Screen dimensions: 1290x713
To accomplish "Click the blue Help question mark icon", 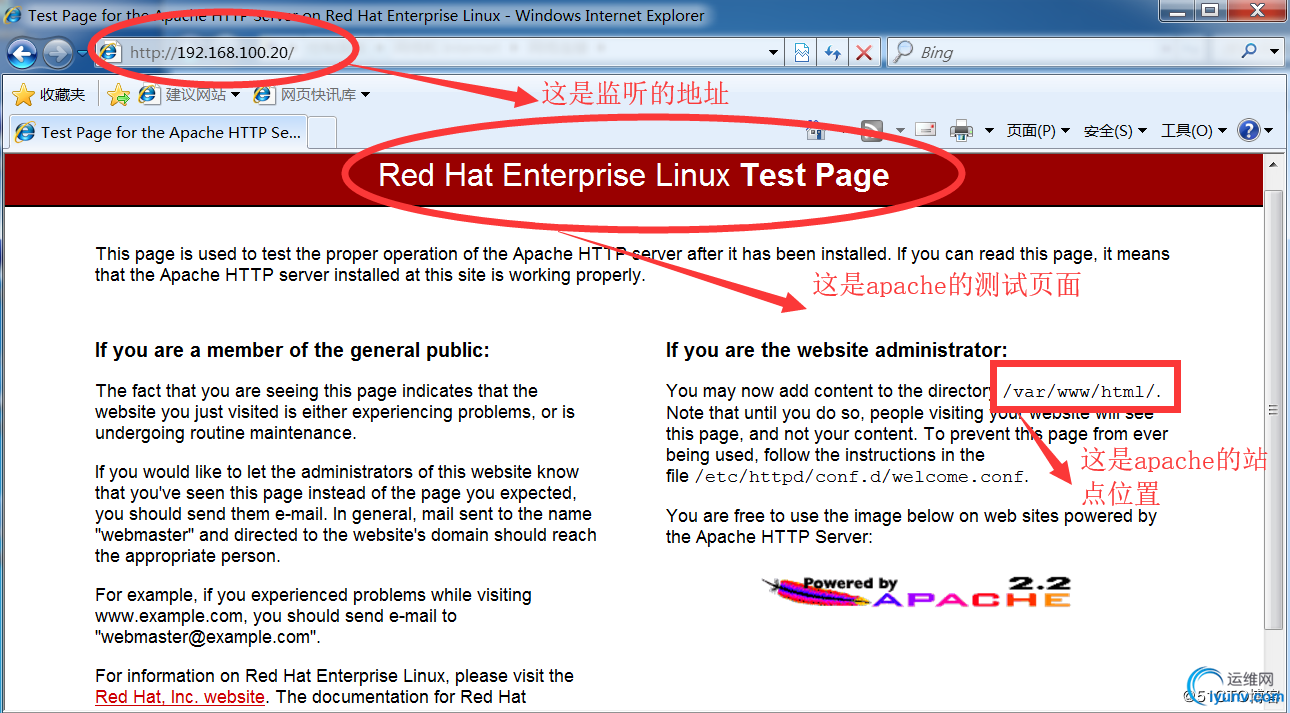I will pyautogui.click(x=1248, y=130).
